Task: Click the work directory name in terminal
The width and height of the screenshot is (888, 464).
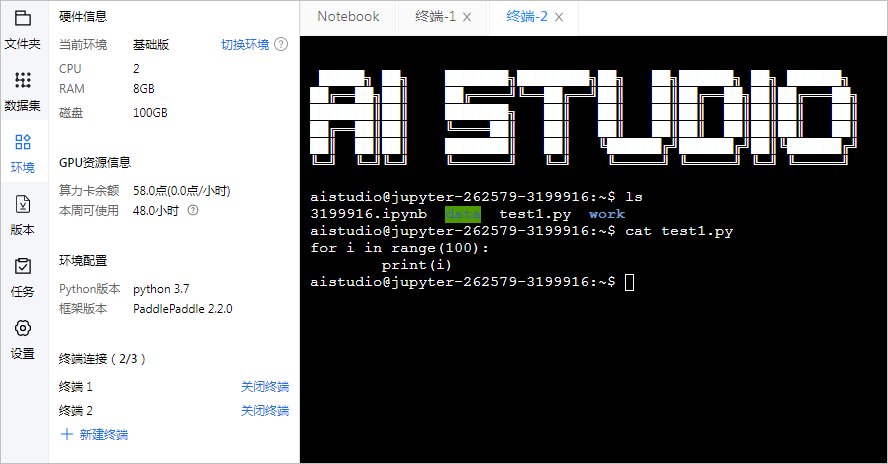Action: (607, 214)
